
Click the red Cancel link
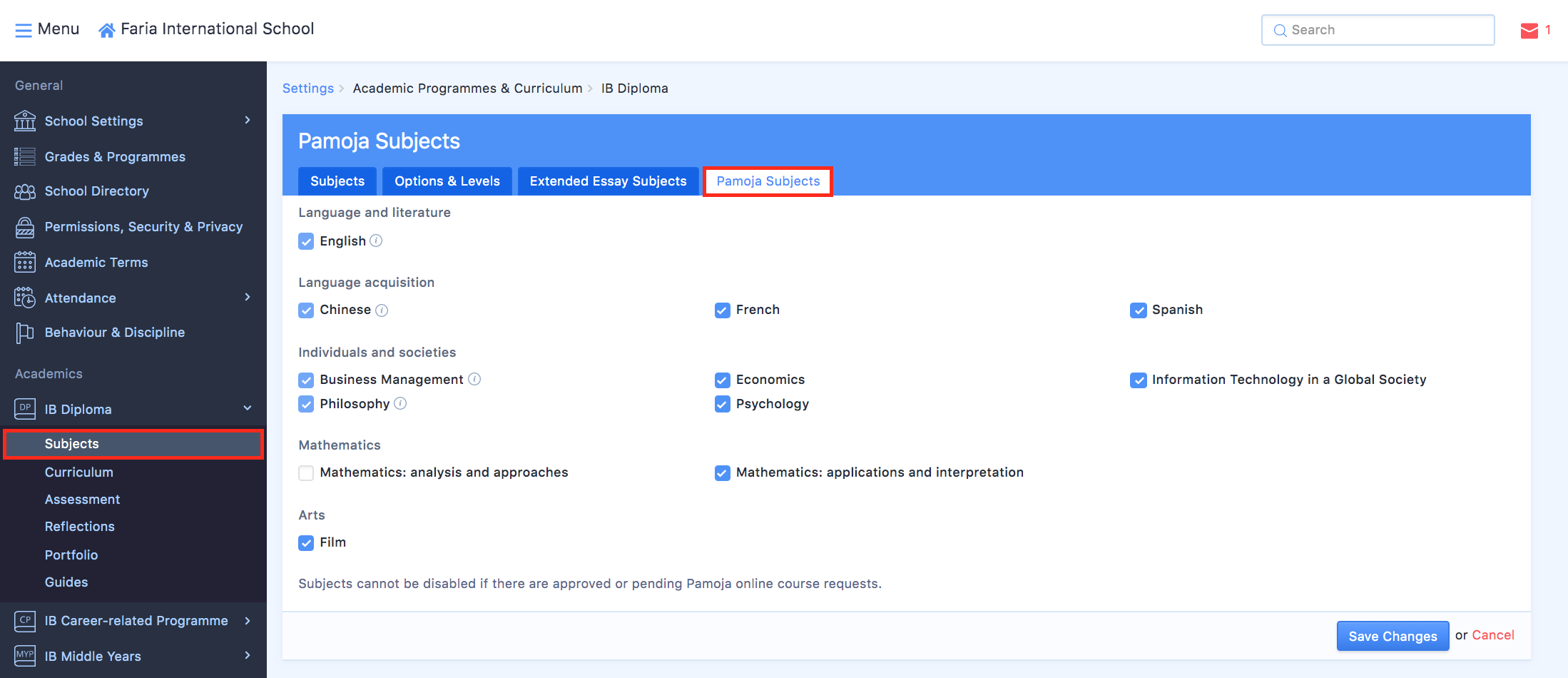click(x=1492, y=635)
